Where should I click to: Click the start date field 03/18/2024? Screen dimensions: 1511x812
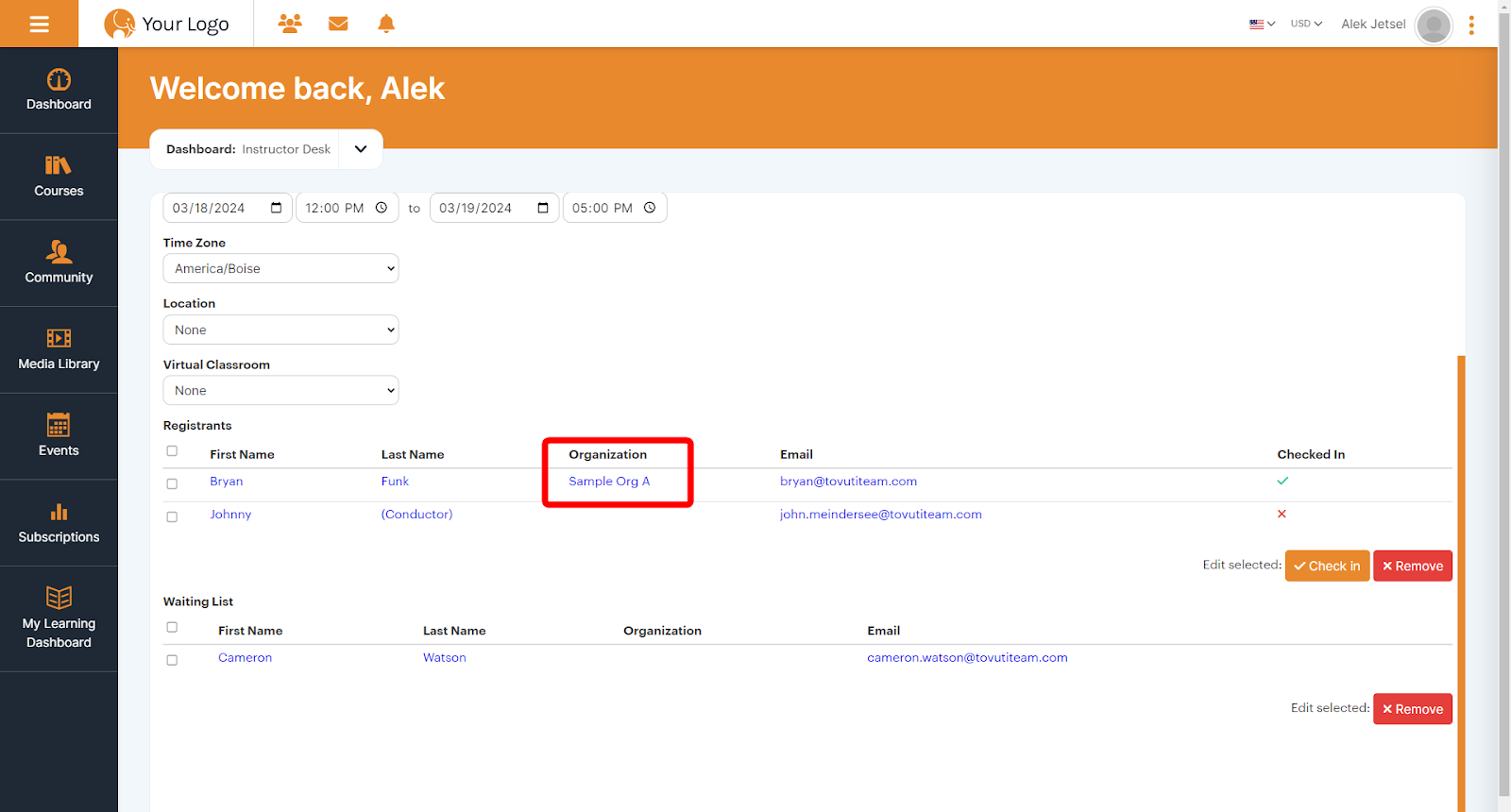[x=228, y=208]
